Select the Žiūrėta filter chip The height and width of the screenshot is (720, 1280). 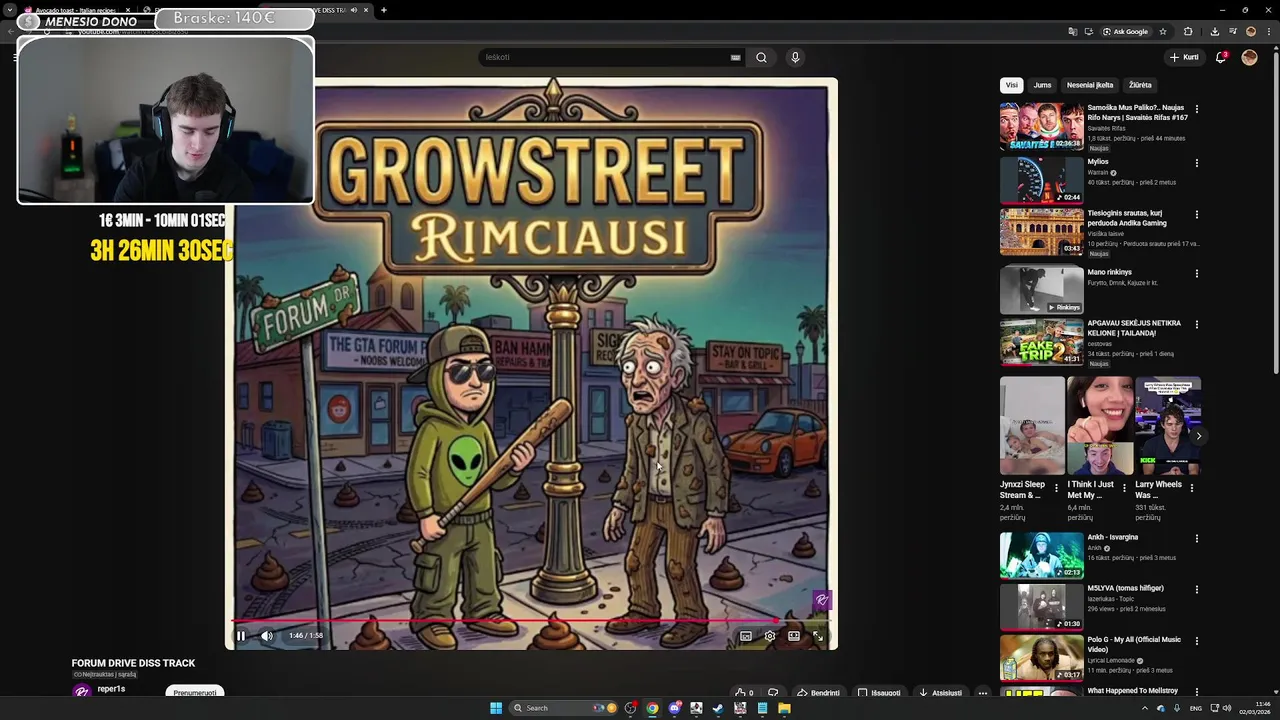(1140, 85)
